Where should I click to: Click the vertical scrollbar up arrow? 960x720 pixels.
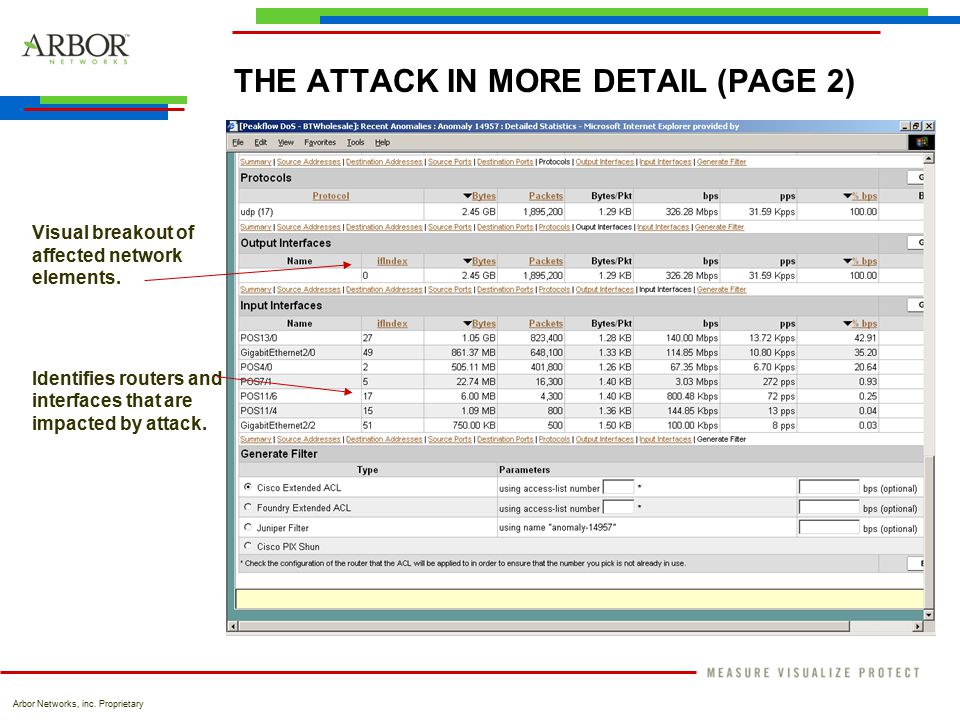(x=929, y=159)
